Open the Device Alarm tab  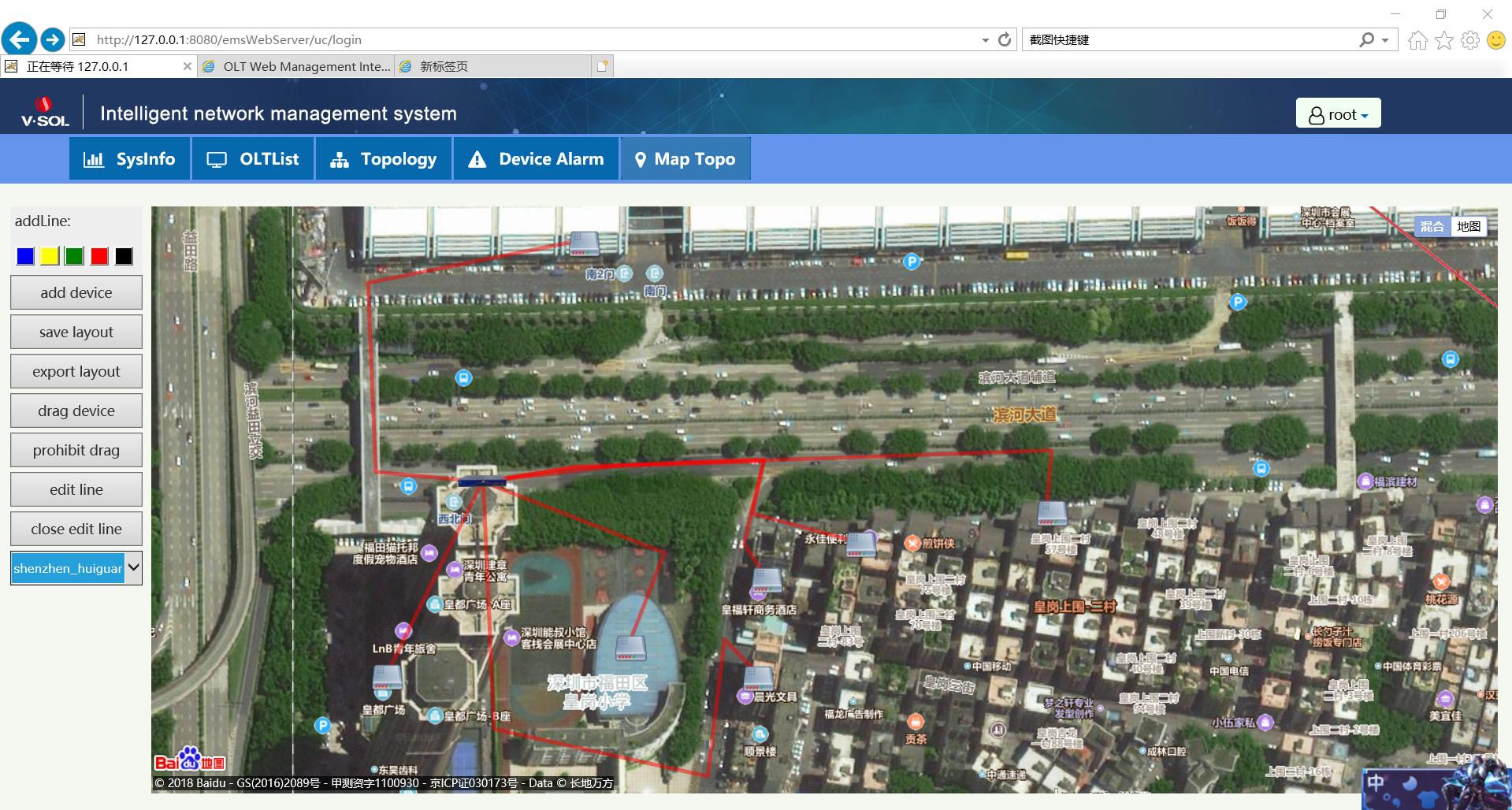536,159
